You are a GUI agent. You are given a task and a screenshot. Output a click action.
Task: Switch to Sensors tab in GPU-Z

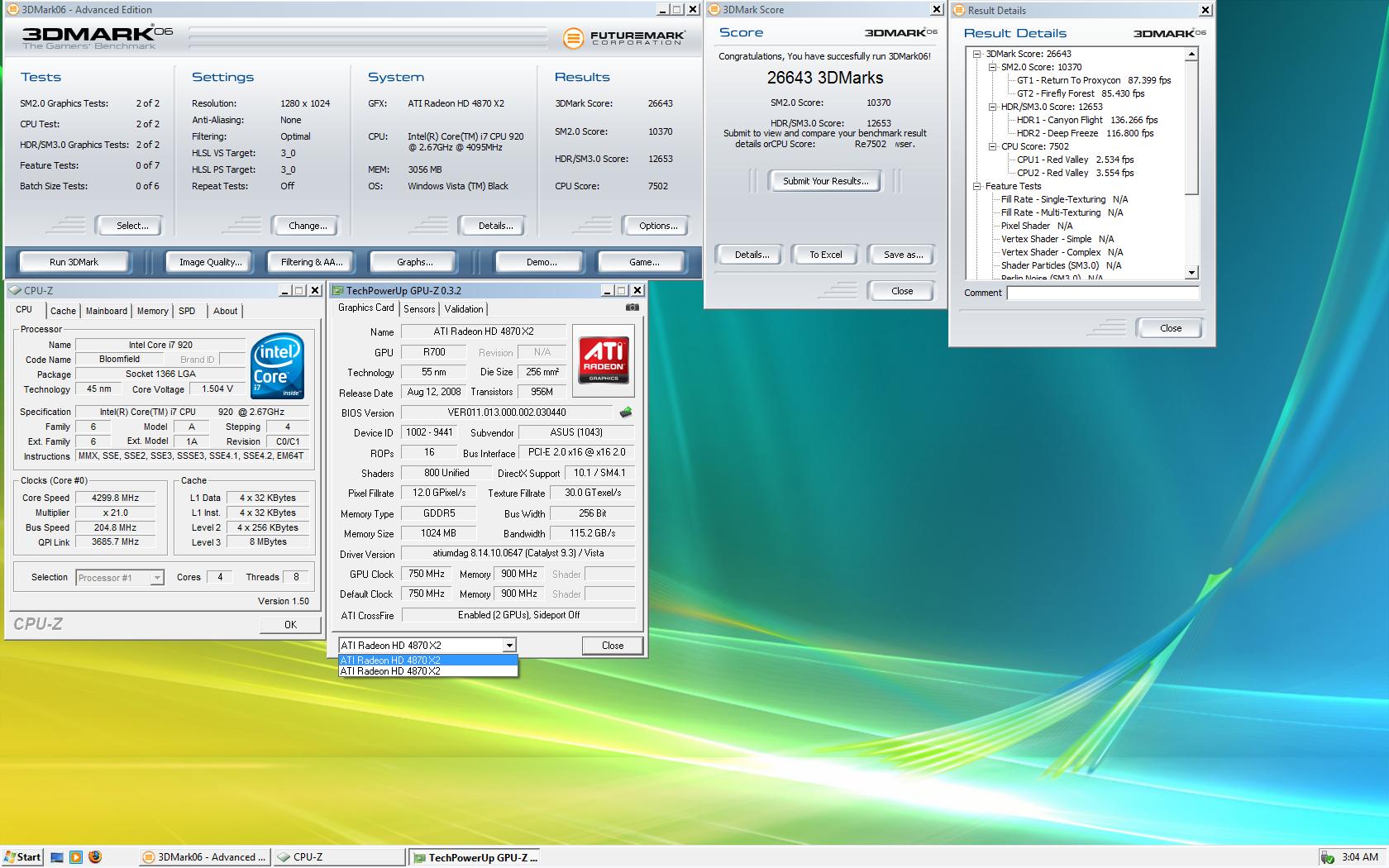[x=419, y=309]
